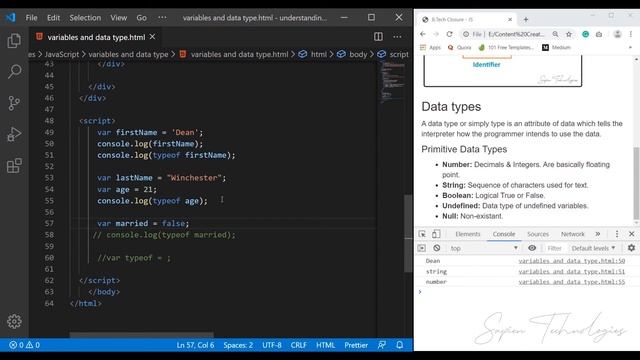Show more DevTools tabs with the chevron
Image resolution: width=640 pixels, height=360 pixels.
[x=598, y=234]
